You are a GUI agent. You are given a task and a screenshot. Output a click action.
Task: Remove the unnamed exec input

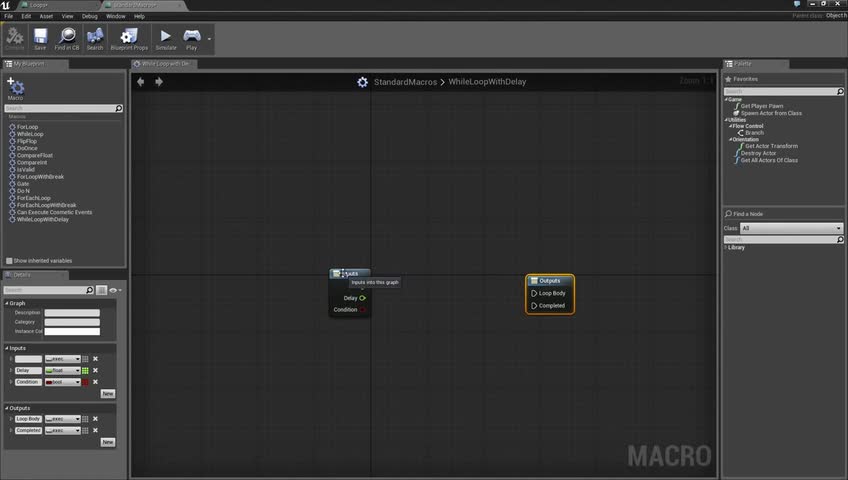95,359
